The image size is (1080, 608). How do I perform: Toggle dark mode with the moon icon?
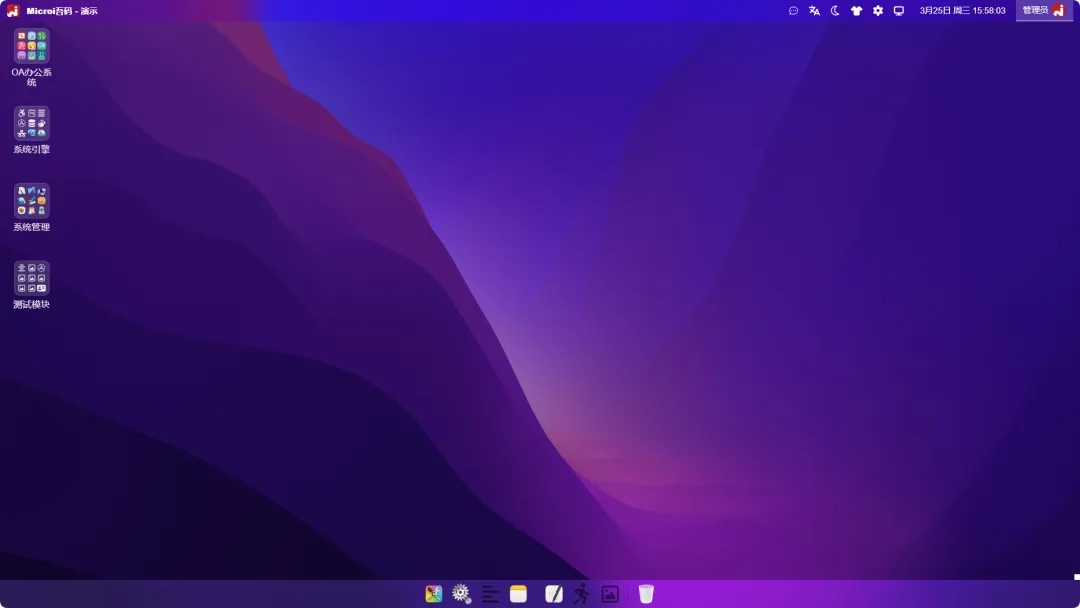click(835, 10)
